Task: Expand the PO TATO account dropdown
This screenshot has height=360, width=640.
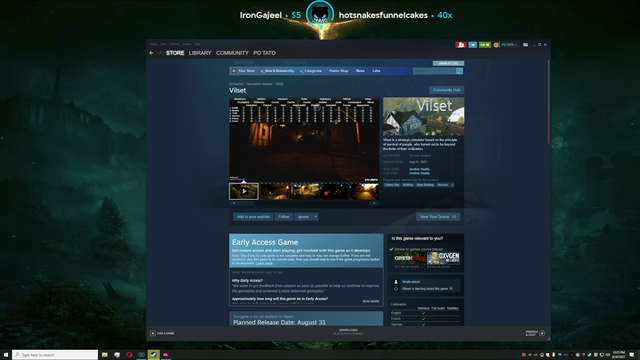Action: [x=509, y=44]
